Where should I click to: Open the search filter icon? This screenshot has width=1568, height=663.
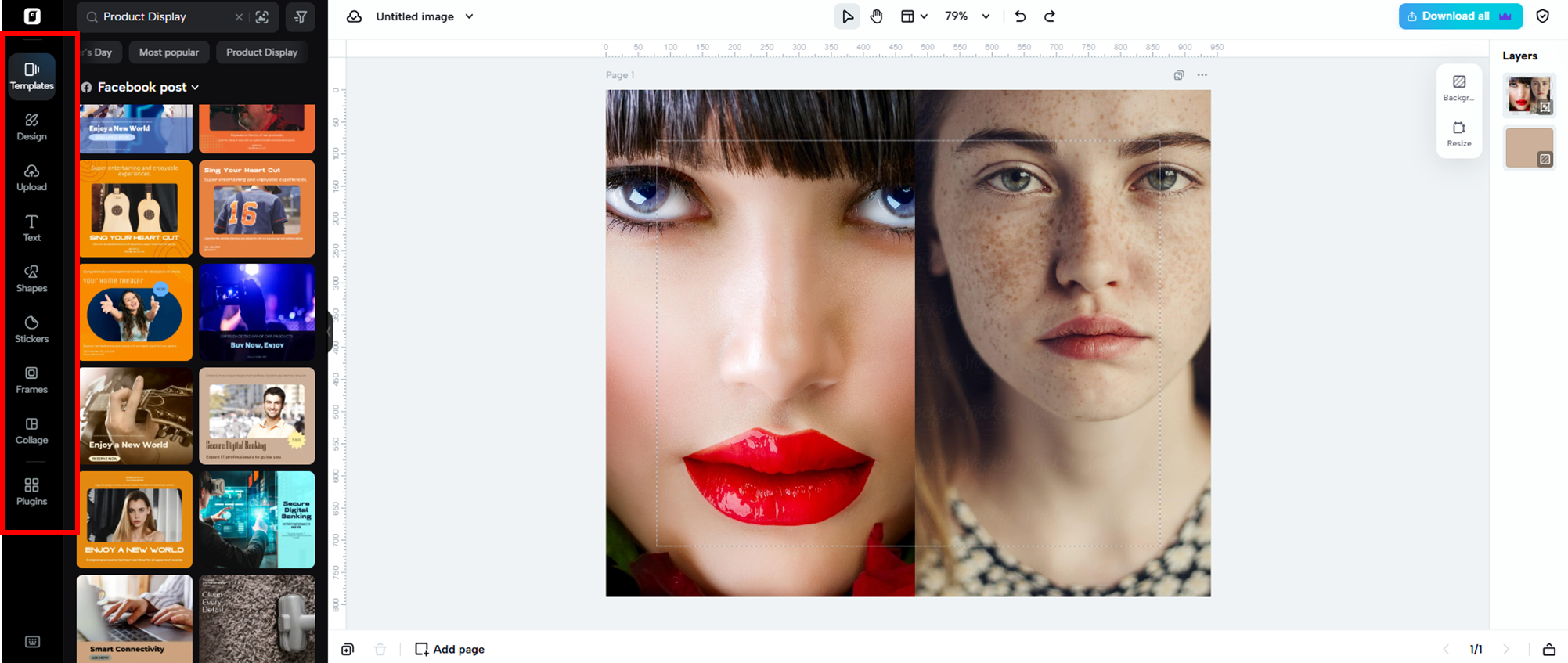pos(301,16)
